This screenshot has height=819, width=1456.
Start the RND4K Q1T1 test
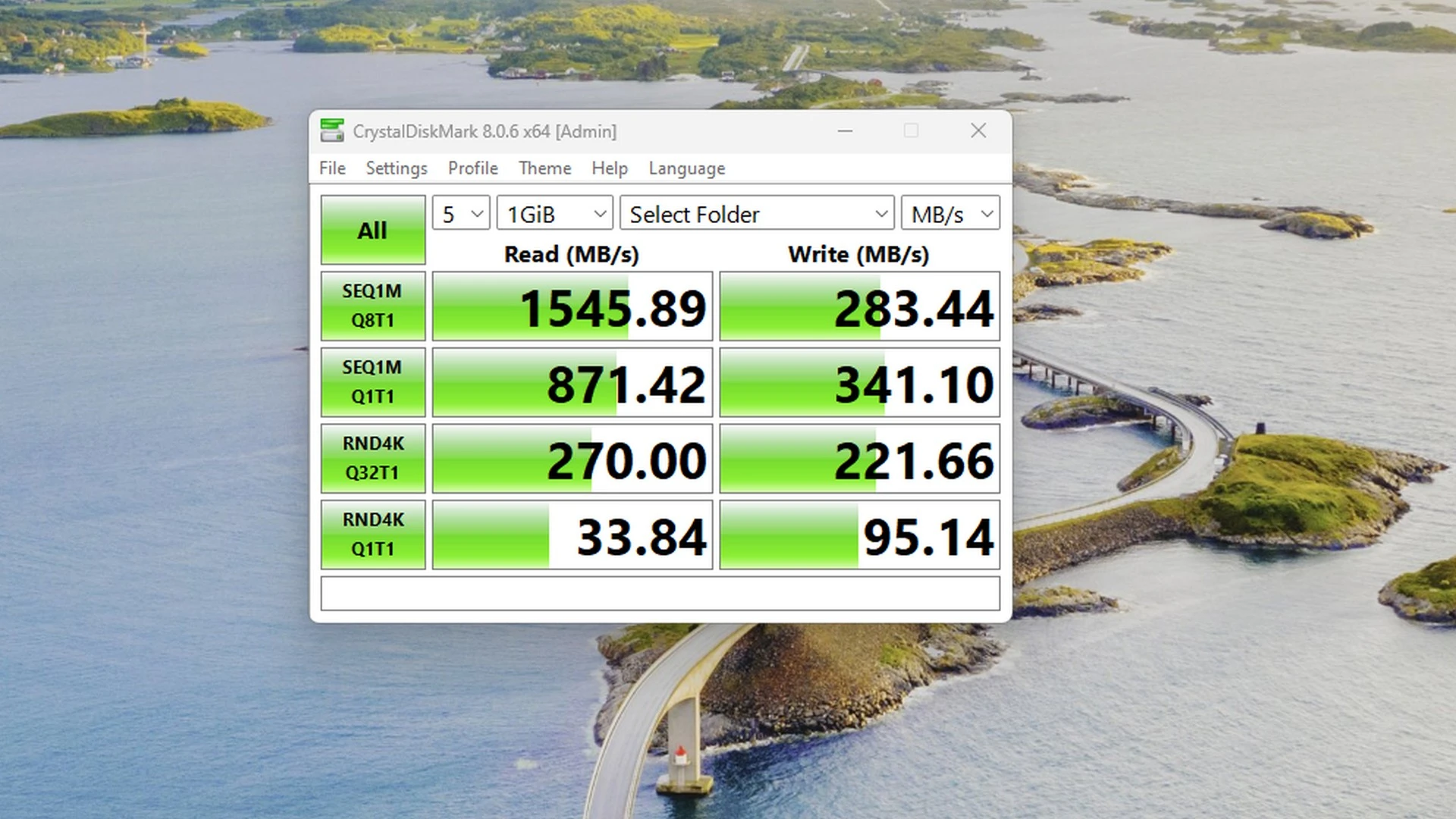372,535
